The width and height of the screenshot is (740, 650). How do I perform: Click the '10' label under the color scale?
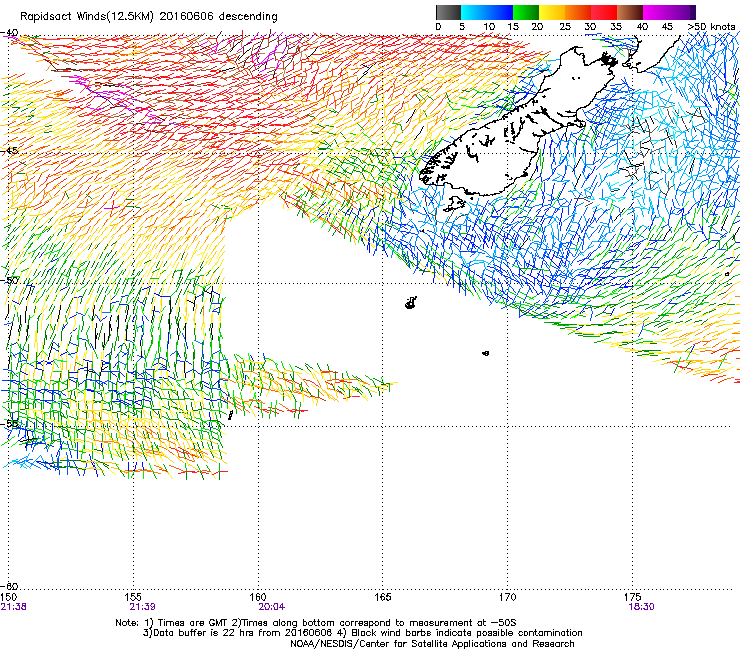pyautogui.click(x=489, y=27)
